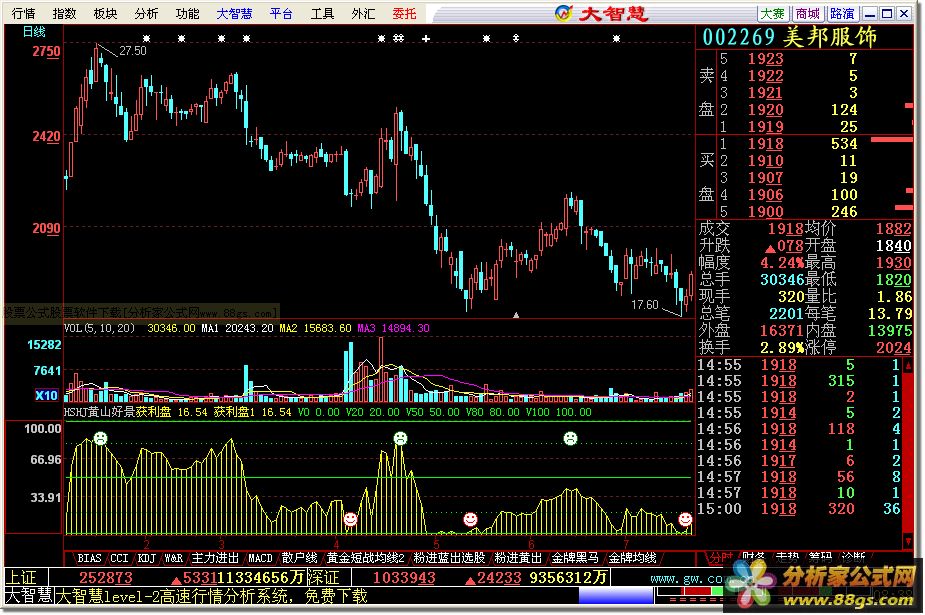Click the 换手 turnover value 2.89%
This screenshot has width=925, height=615.
coord(782,348)
